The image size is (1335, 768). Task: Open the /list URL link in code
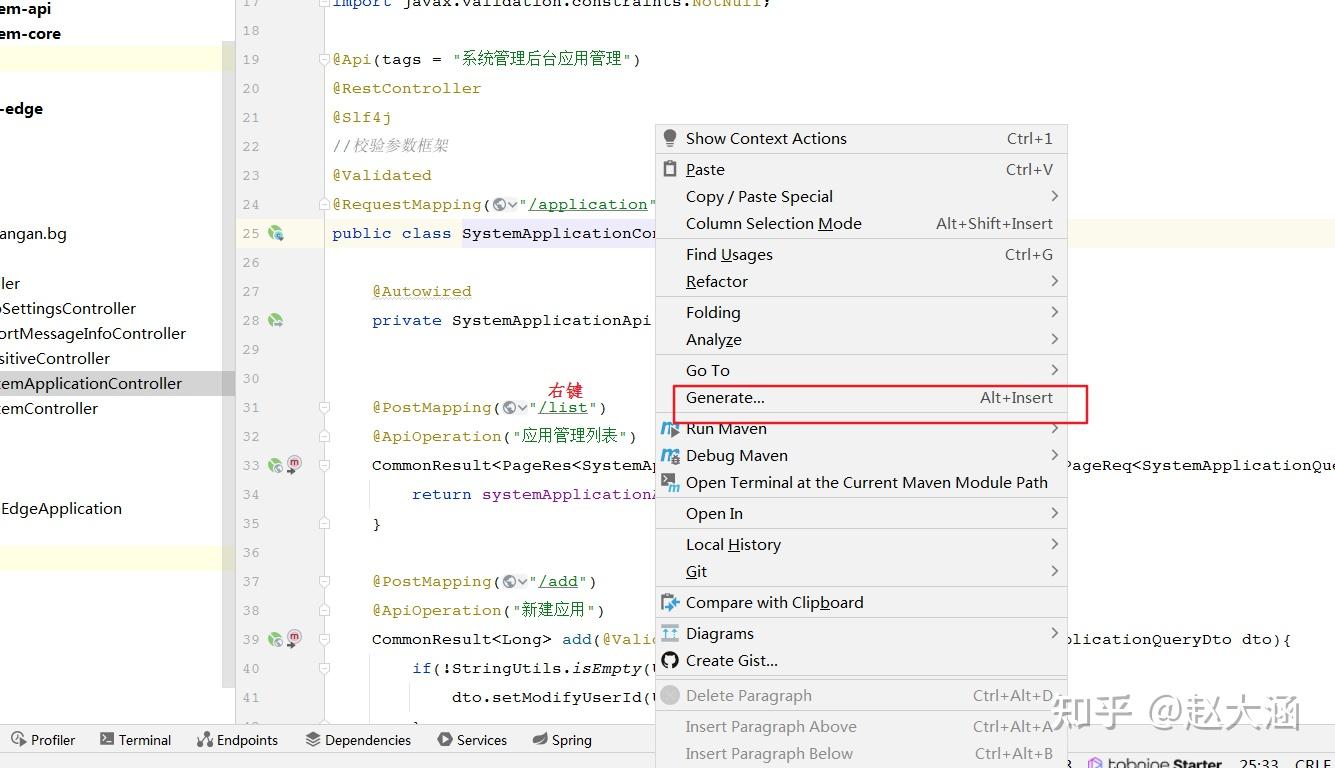click(563, 407)
